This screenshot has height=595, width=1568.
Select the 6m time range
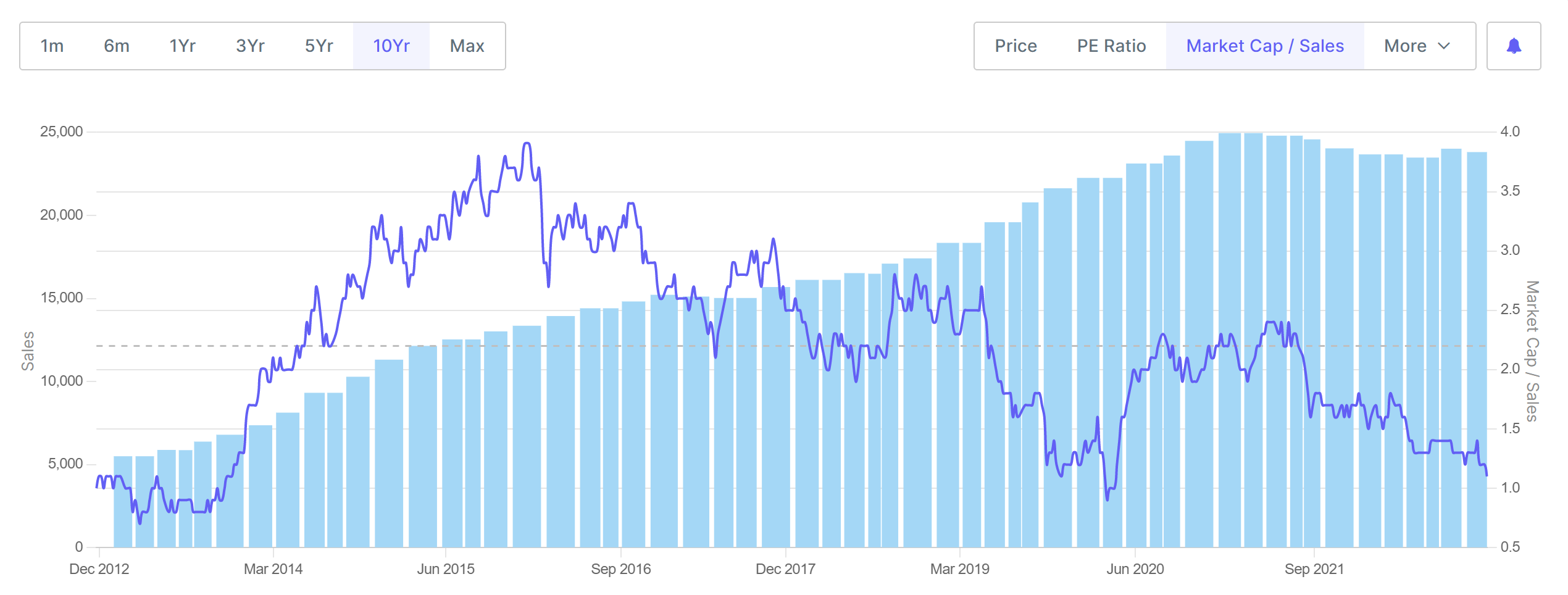click(x=117, y=46)
